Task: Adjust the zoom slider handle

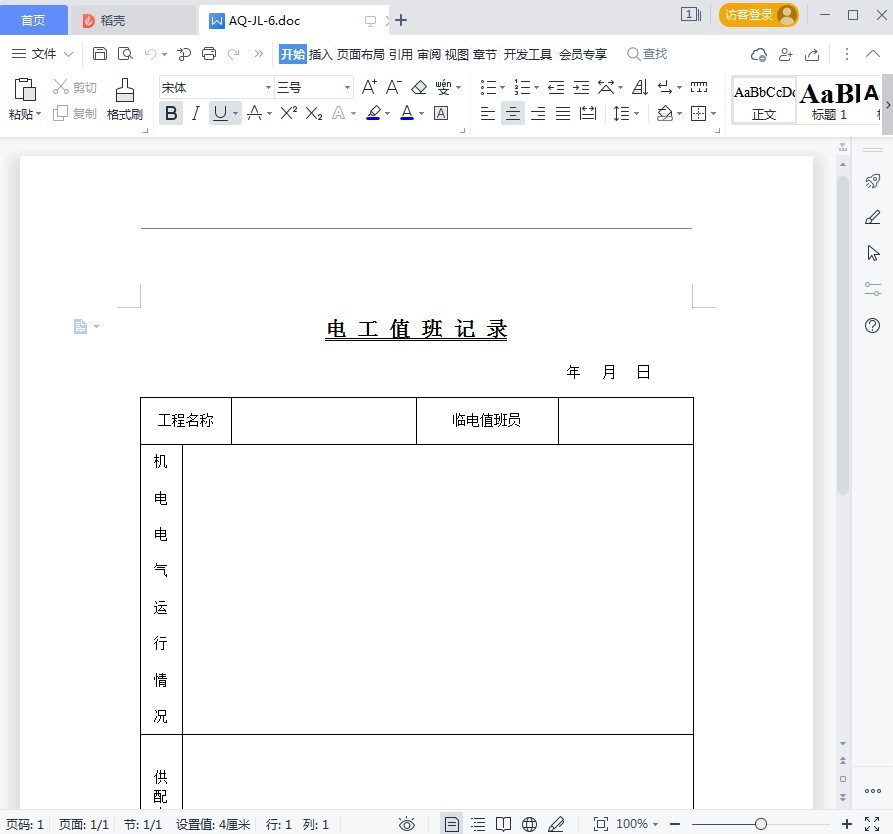Action: [x=761, y=824]
